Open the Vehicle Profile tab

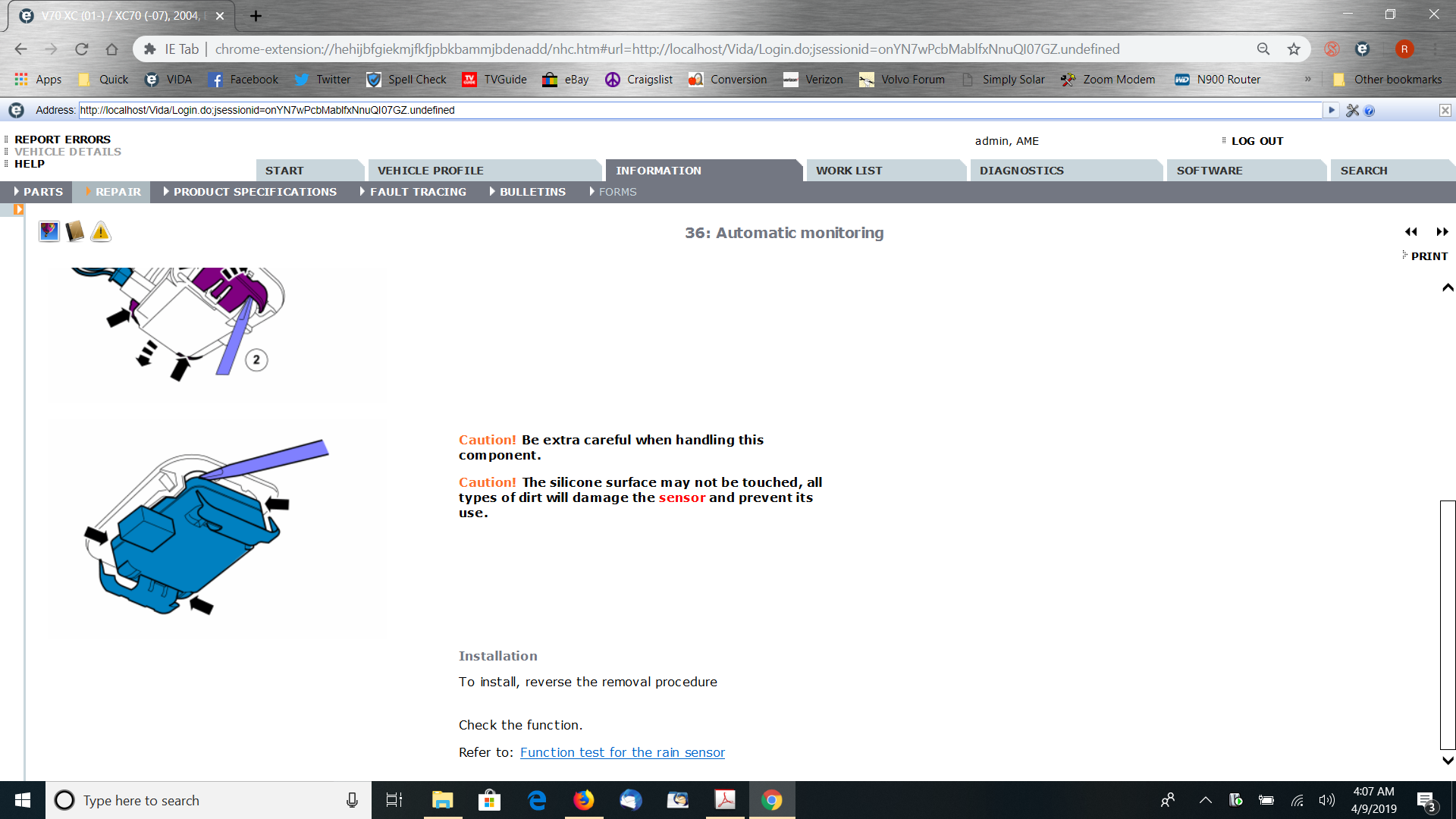coord(430,171)
